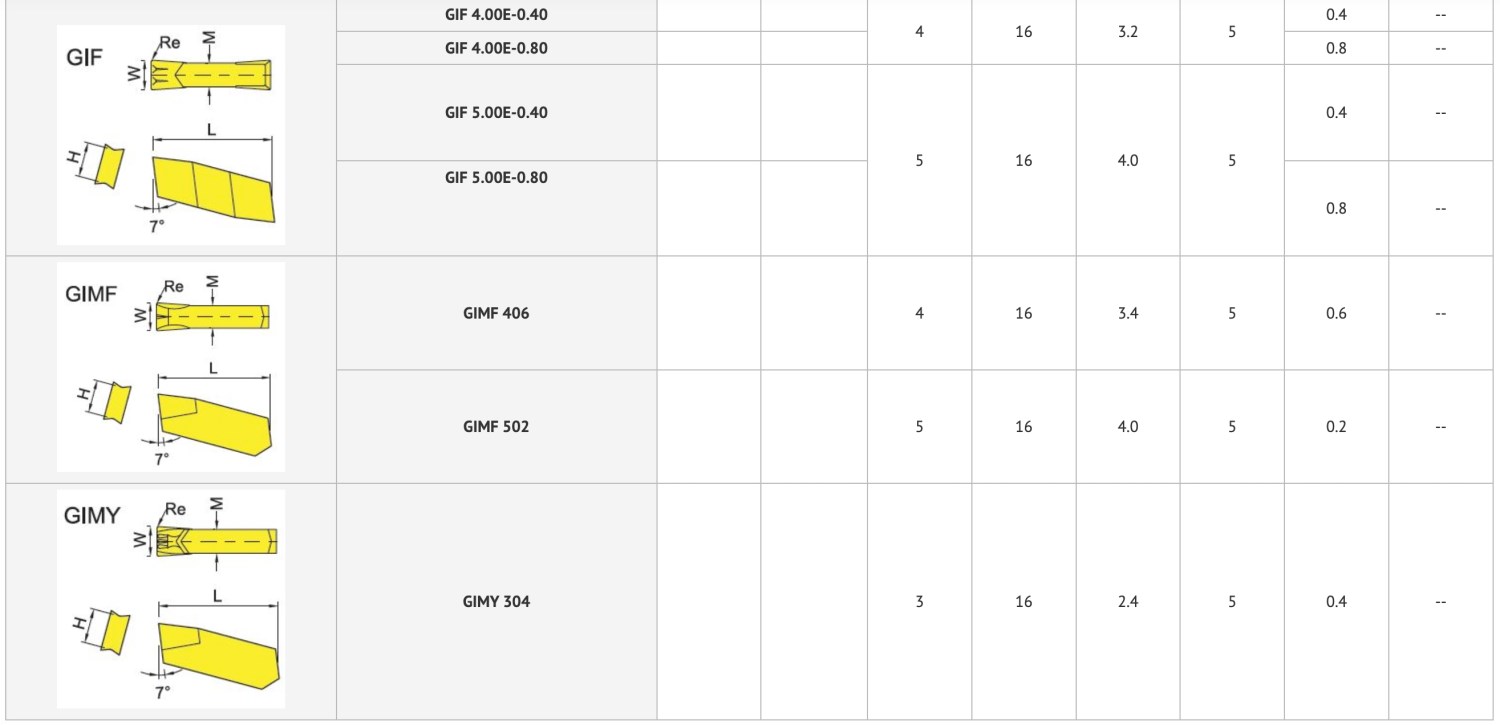Click the 3.4 value in GIMF 406 row

point(1127,313)
